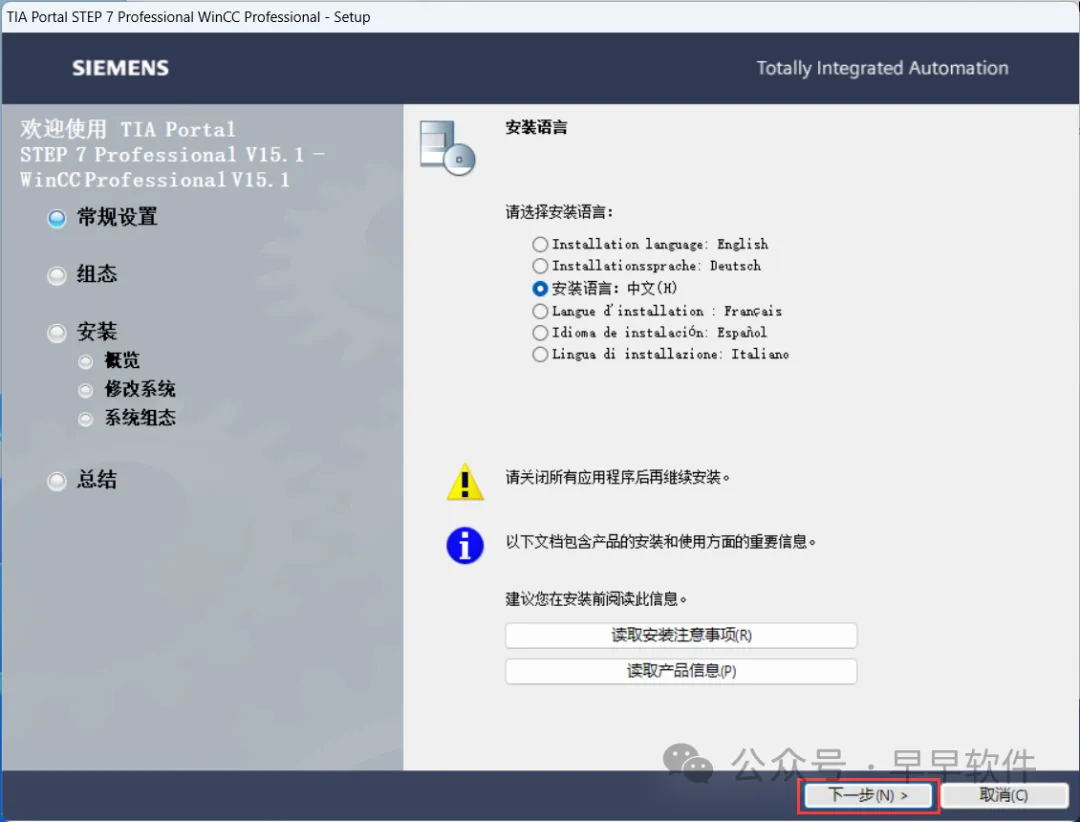Click the 下一步(N) next button
Viewport: 1080px width, 822px height.
(868, 795)
